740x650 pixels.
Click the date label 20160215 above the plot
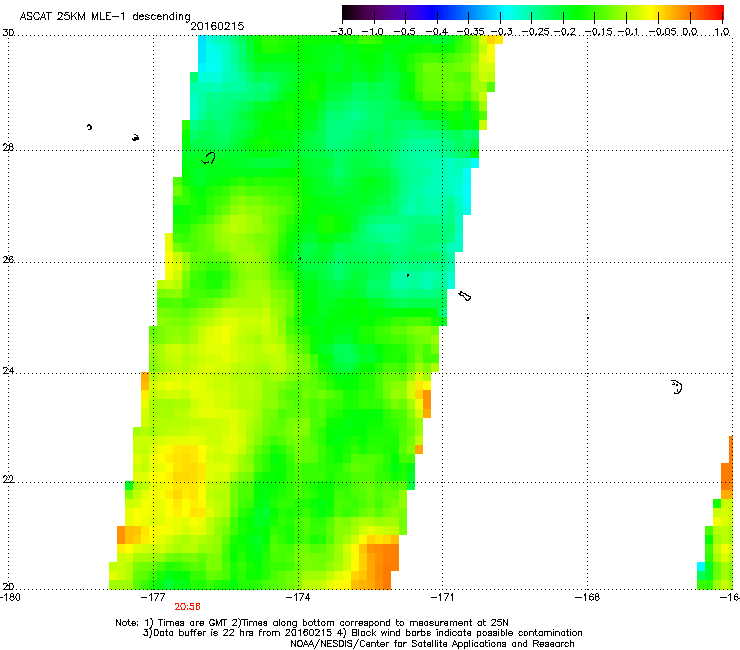(217, 26)
